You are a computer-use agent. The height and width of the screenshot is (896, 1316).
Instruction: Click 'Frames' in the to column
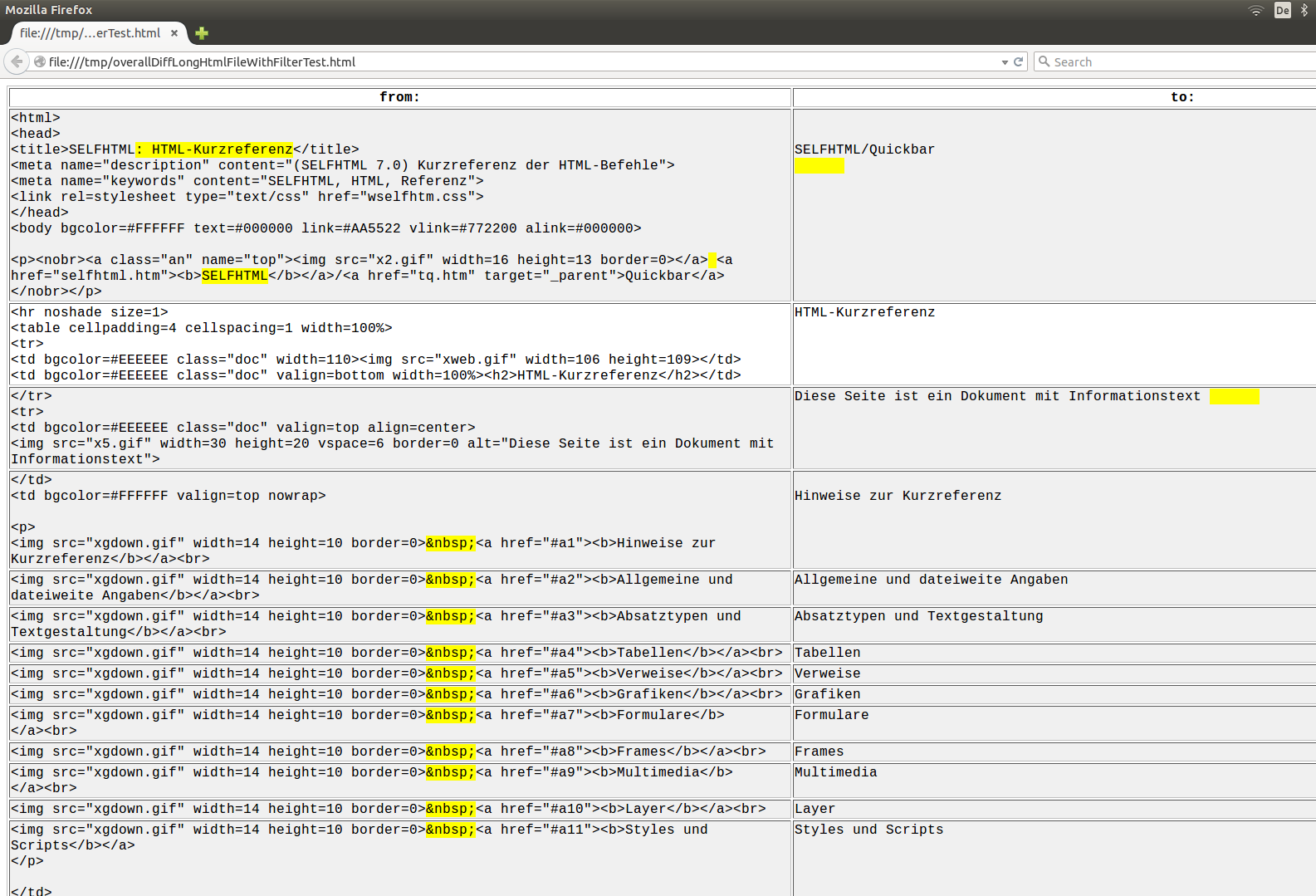tap(819, 752)
